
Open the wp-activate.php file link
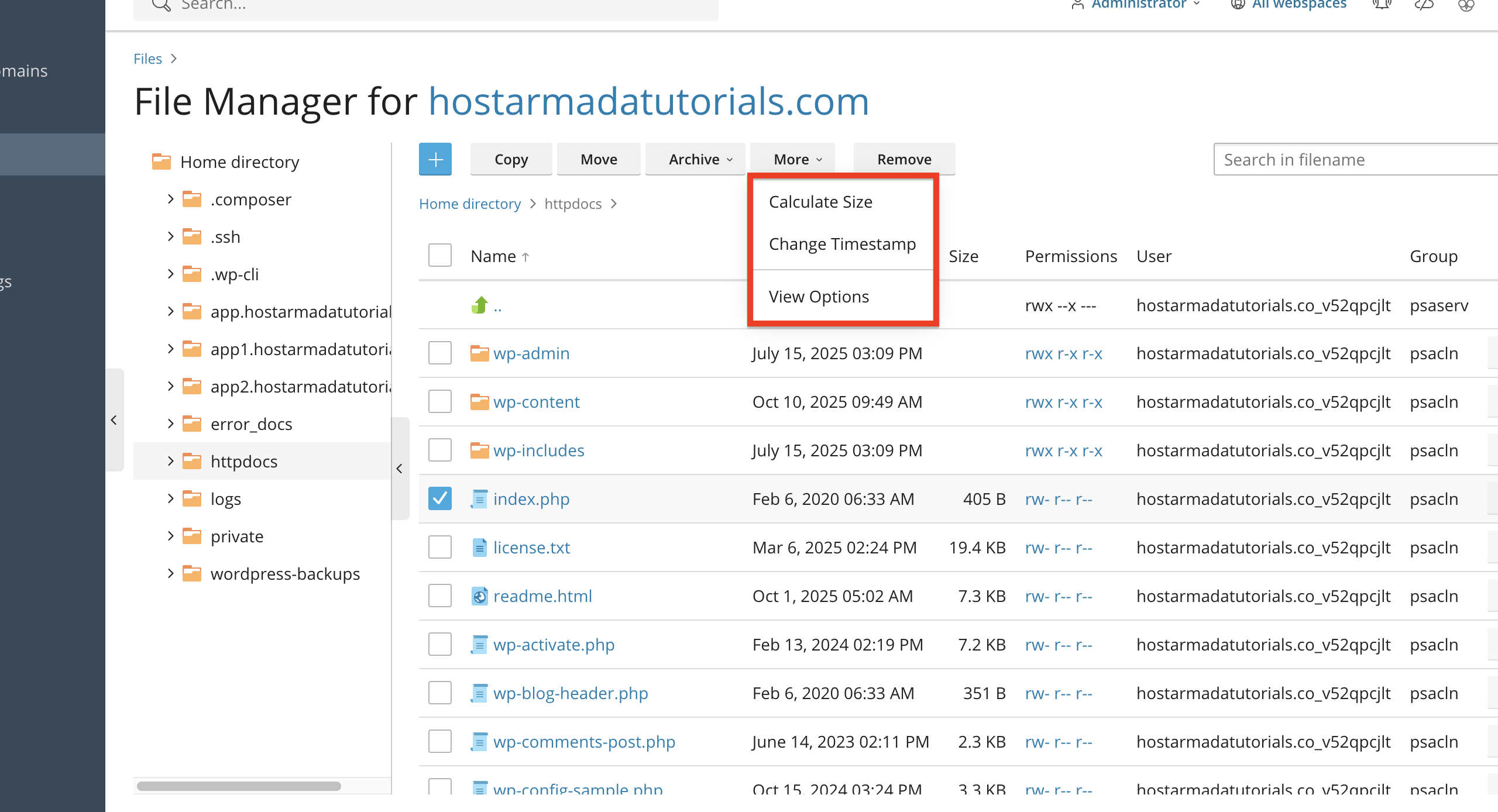pos(554,645)
